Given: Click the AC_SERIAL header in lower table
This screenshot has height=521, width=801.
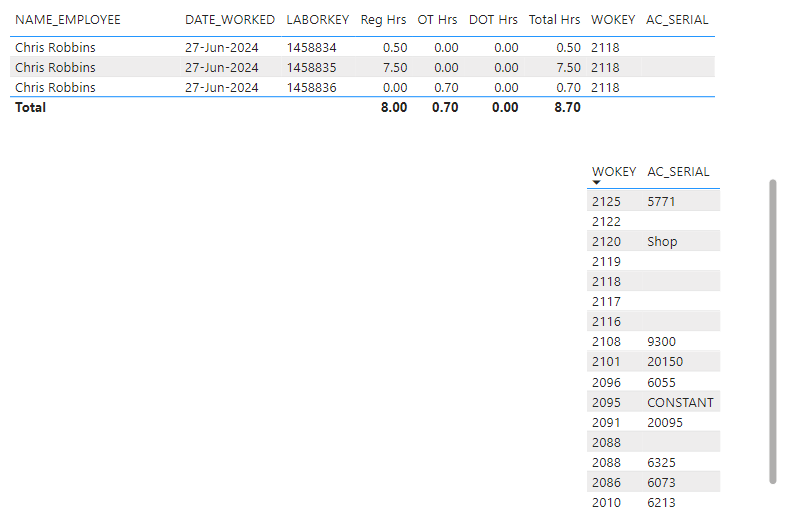Looking at the screenshot, I should point(678,172).
